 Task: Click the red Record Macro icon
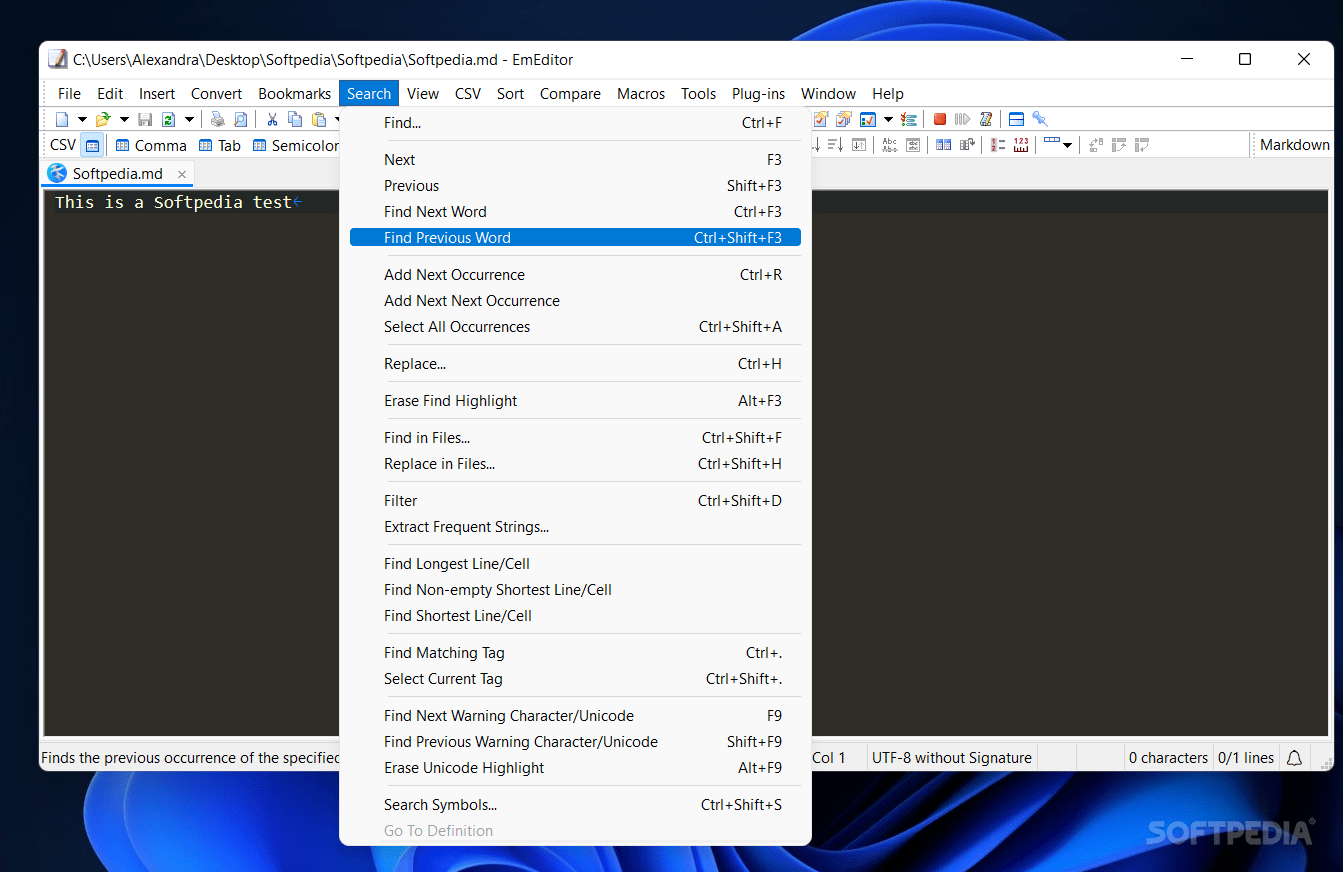click(x=940, y=119)
